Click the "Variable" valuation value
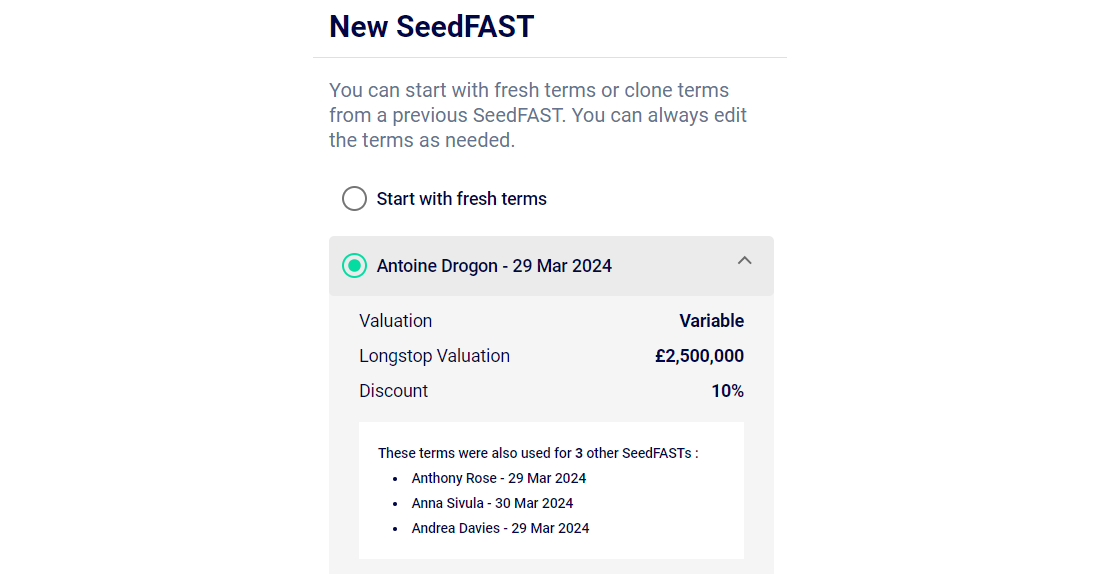Viewport: 1100px width, 574px height. click(x=711, y=321)
